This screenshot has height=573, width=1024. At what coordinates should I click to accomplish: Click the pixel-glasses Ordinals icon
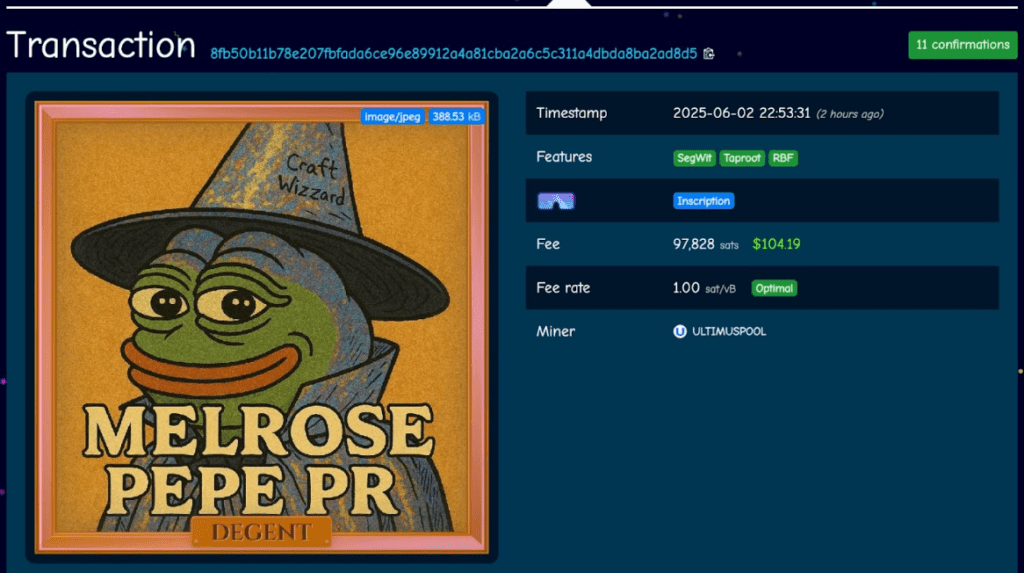[556, 201]
